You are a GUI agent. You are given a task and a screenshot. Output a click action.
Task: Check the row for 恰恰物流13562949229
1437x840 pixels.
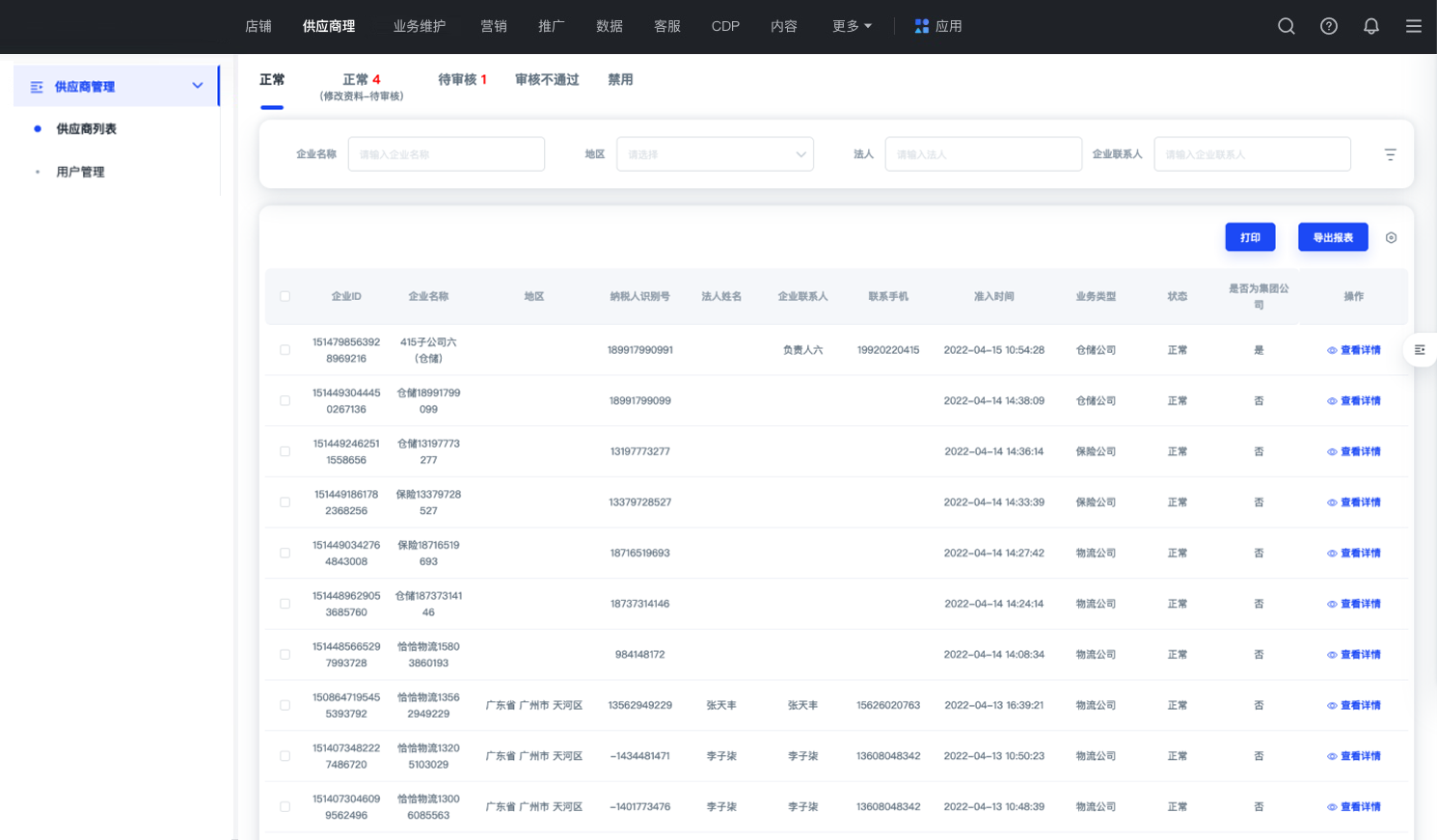coord(285,705)
